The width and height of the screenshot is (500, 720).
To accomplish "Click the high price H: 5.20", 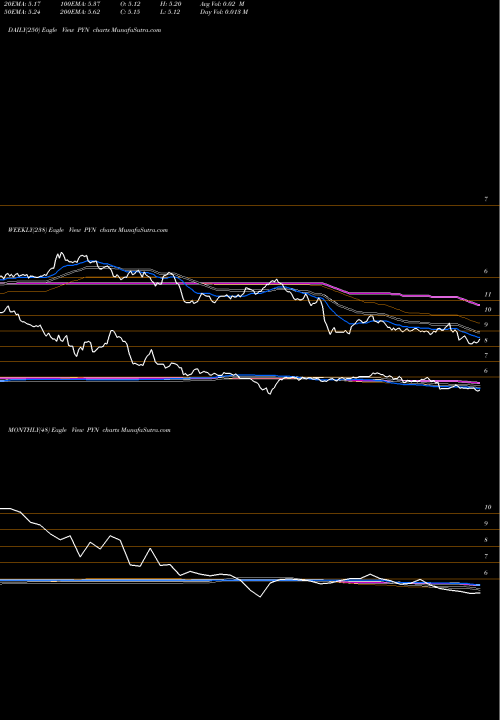I will click(173, 4).
